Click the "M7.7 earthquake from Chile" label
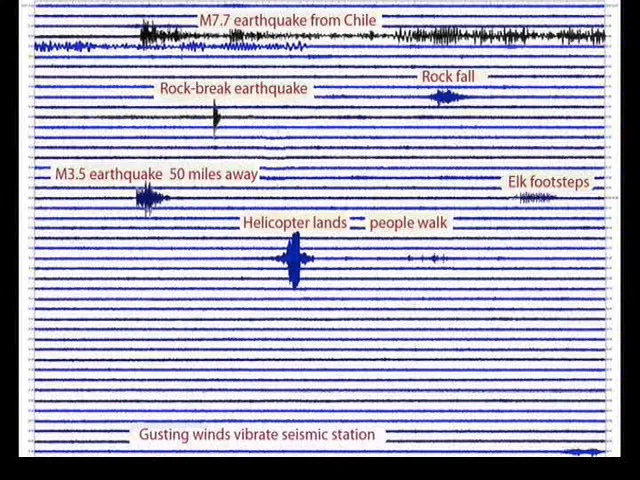This screenshot has height=480, width=640. click(287, 20)
